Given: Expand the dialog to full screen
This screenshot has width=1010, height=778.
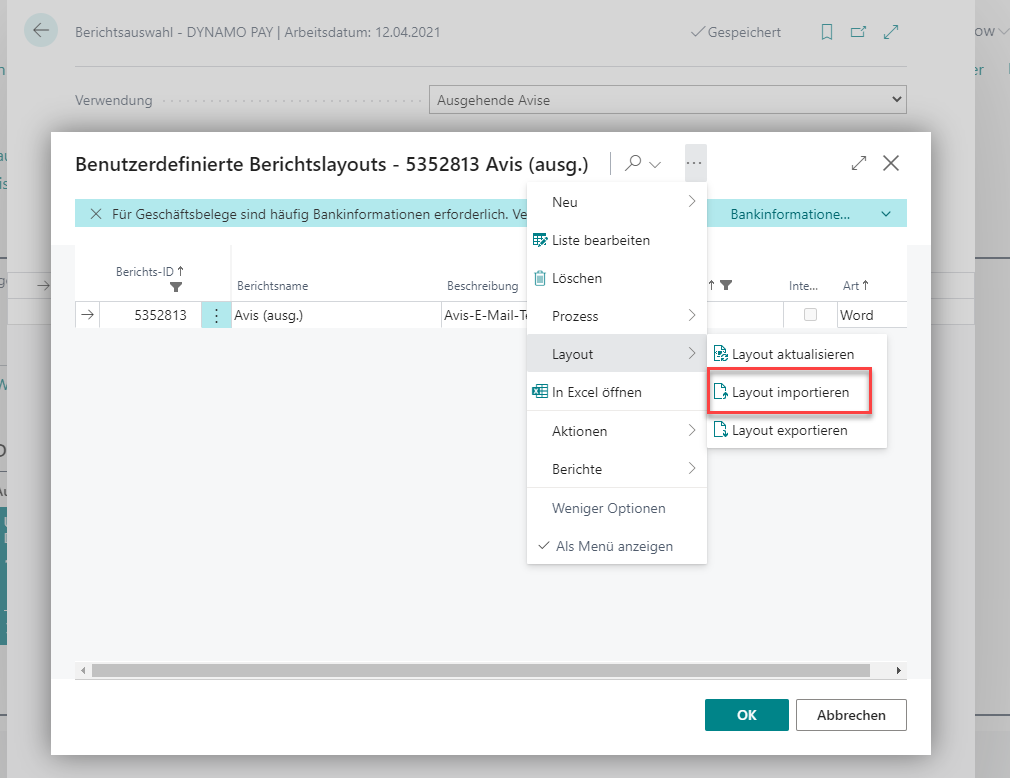Looking at the screenshot, I should (x=858, y=163).
